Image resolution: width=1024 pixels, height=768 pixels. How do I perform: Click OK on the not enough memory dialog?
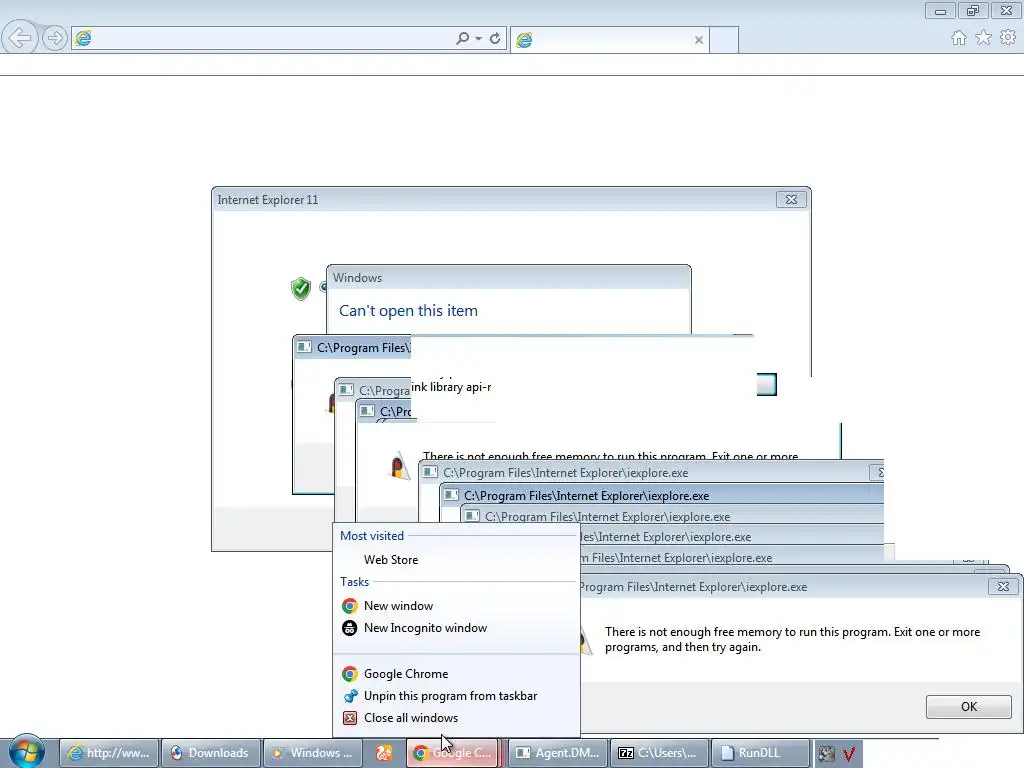968,707
